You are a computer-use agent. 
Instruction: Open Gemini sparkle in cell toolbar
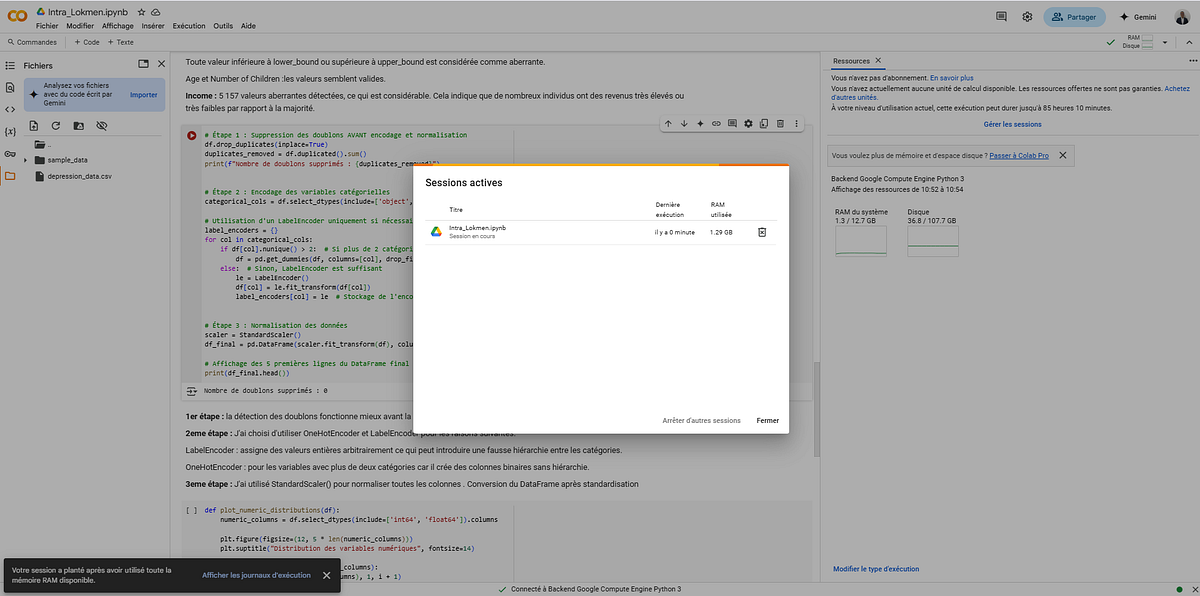pos(701,123)
